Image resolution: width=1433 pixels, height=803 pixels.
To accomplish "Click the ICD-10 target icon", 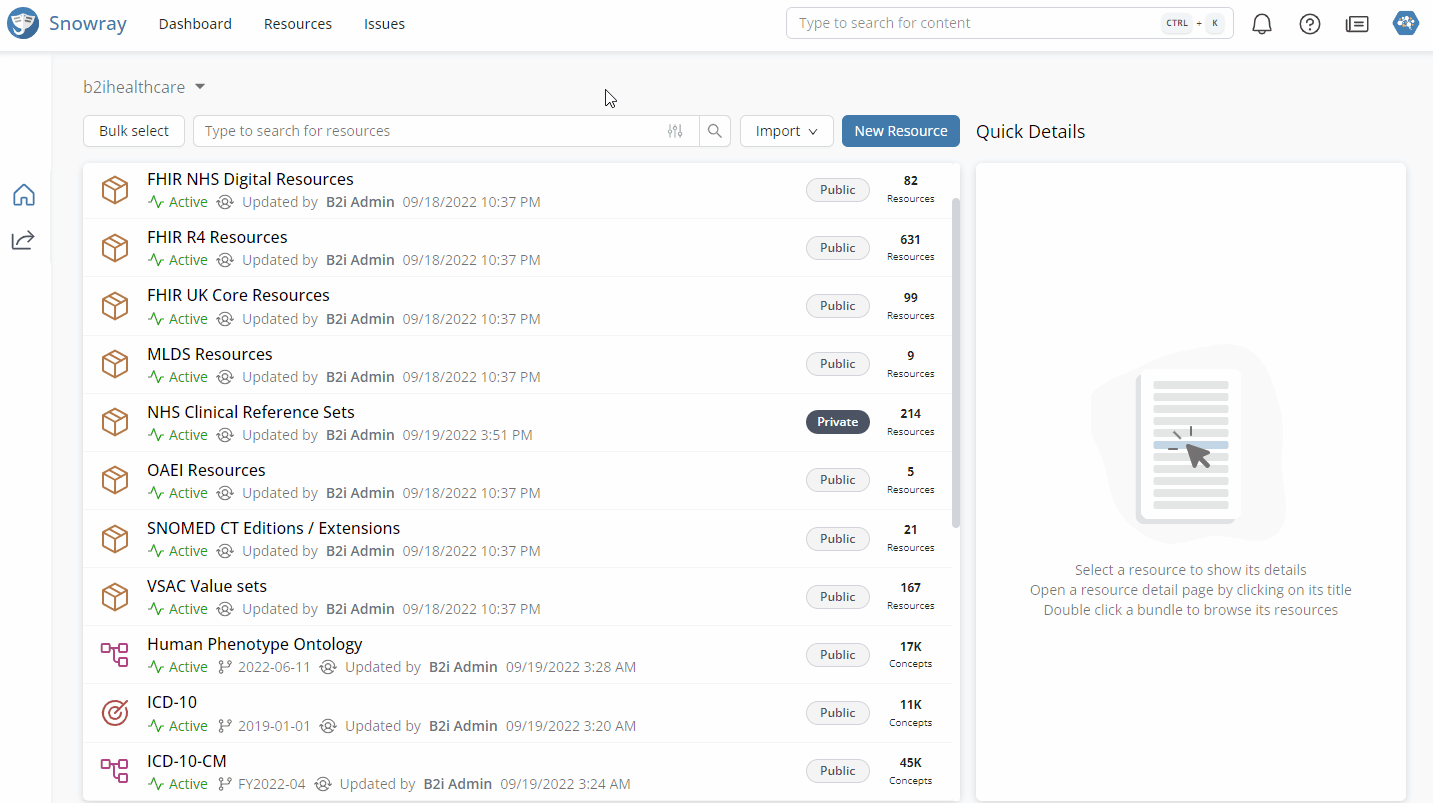I will coord(115,713).
